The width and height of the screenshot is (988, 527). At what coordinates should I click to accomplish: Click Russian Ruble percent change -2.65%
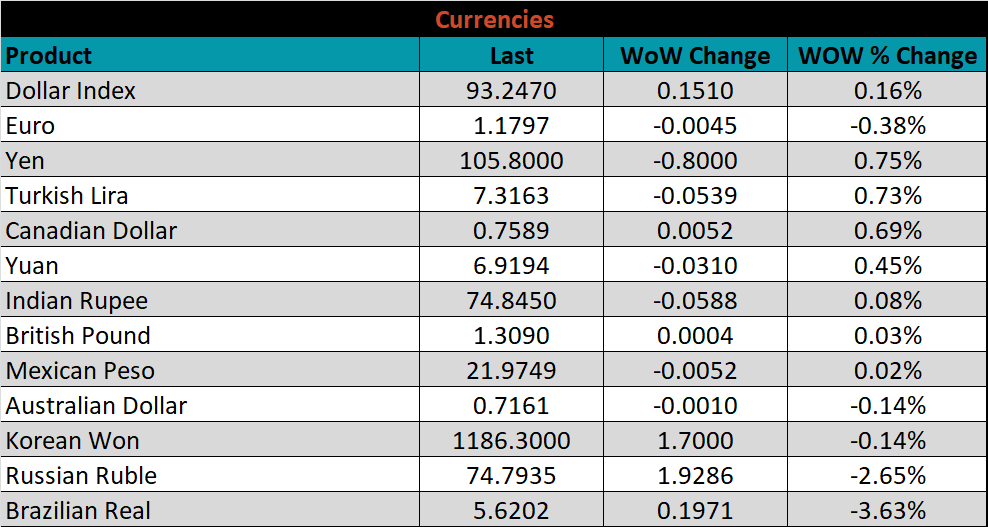[887, 476]
